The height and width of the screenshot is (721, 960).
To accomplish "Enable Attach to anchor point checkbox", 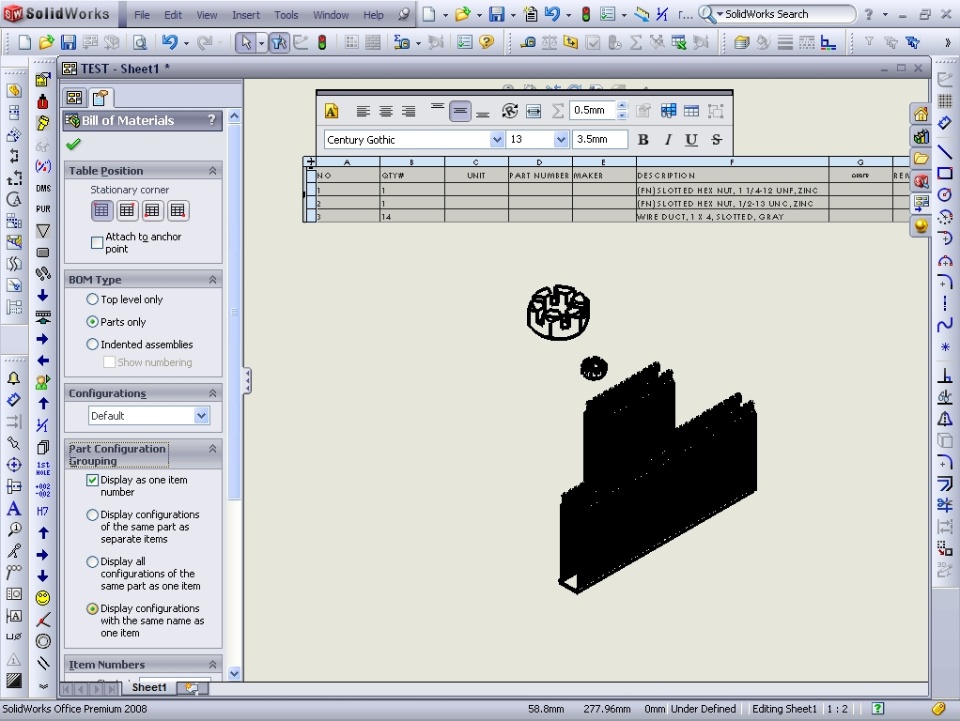I will [97, 243].
